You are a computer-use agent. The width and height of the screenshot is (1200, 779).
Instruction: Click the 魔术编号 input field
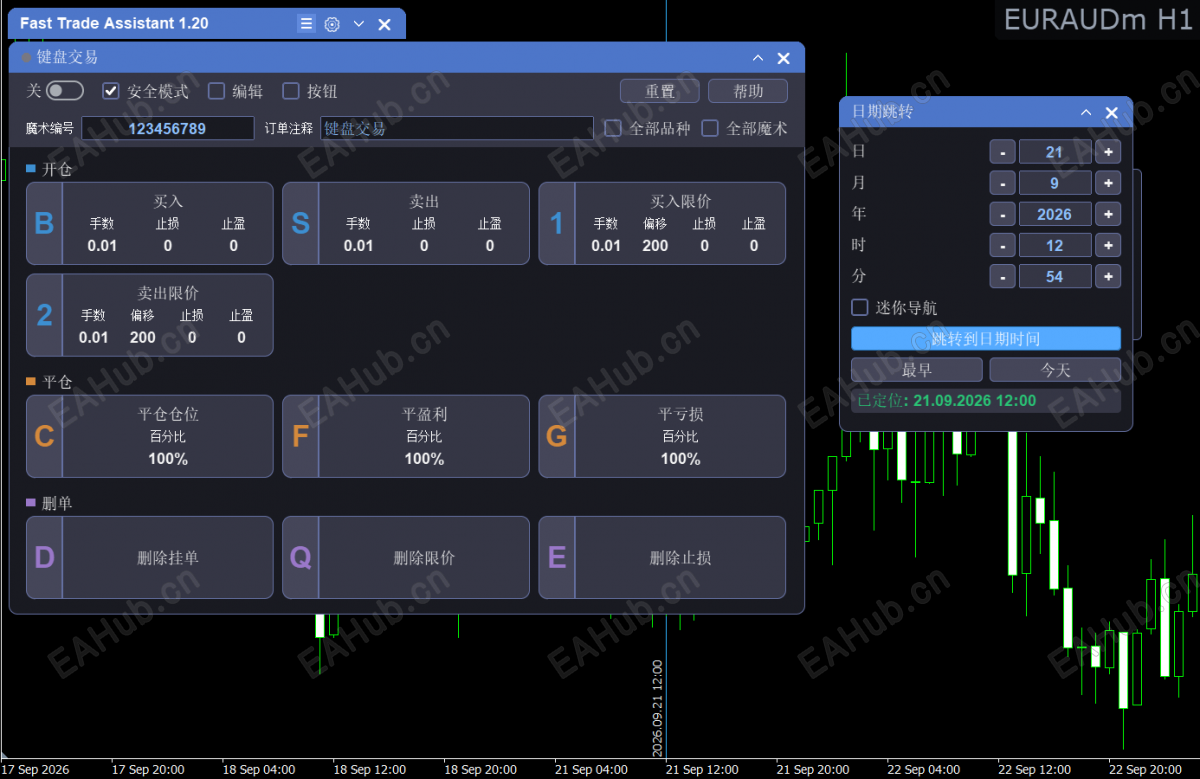tap(168, 128)
